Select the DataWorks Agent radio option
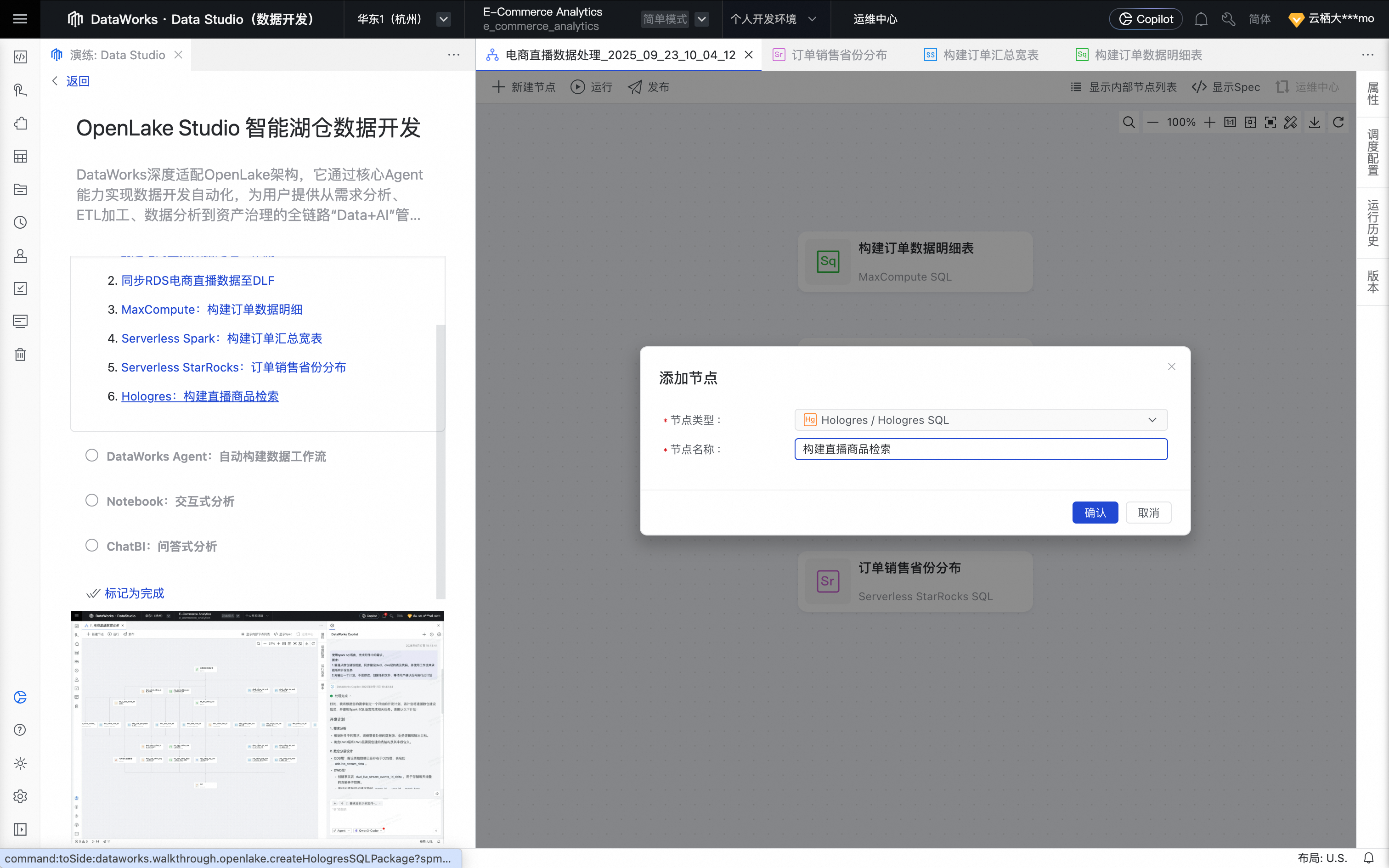 pyautogui.click(x=92, y=456)
